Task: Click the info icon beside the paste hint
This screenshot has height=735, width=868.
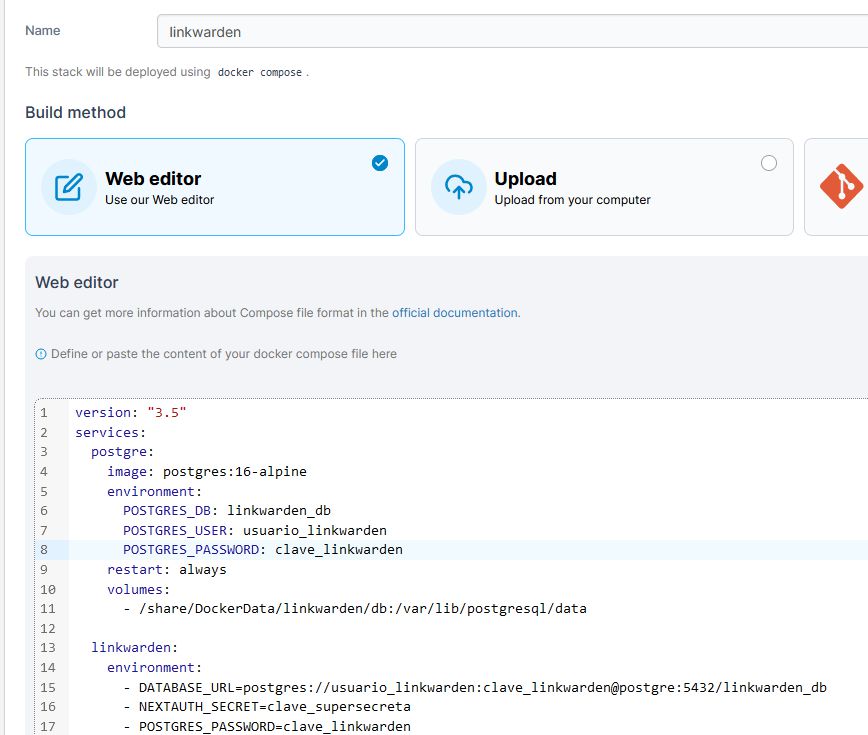Action: pos(41,354)
